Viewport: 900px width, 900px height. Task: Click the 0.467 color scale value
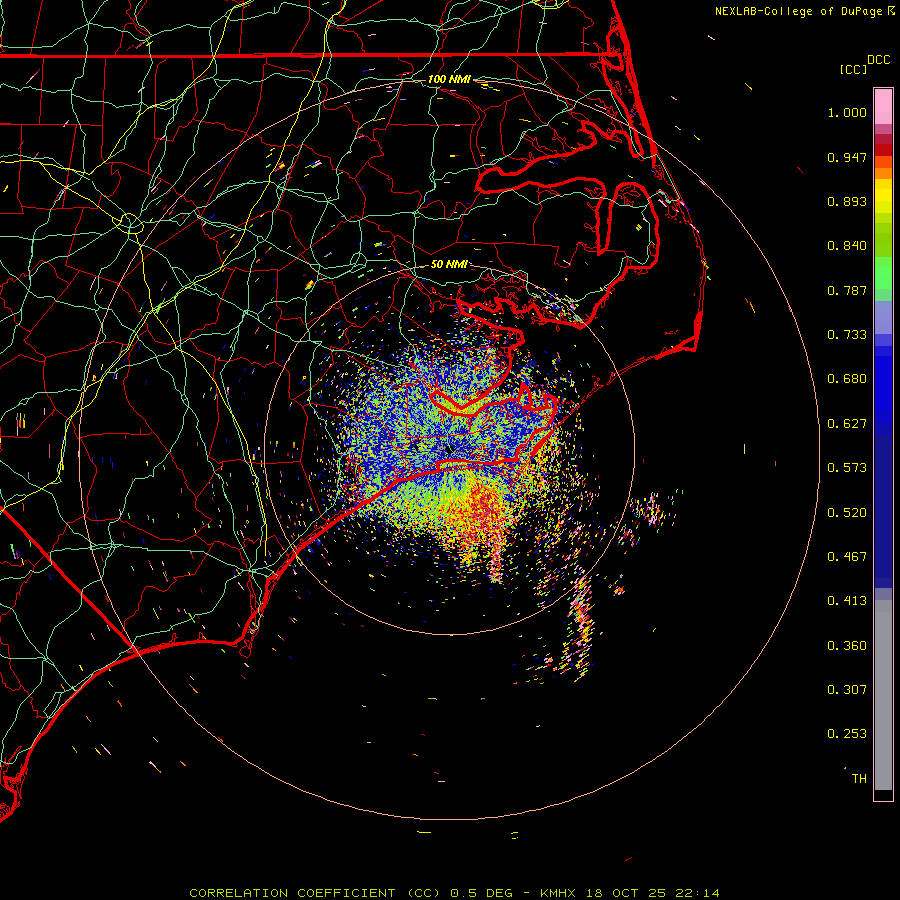[x=847, y=557]
